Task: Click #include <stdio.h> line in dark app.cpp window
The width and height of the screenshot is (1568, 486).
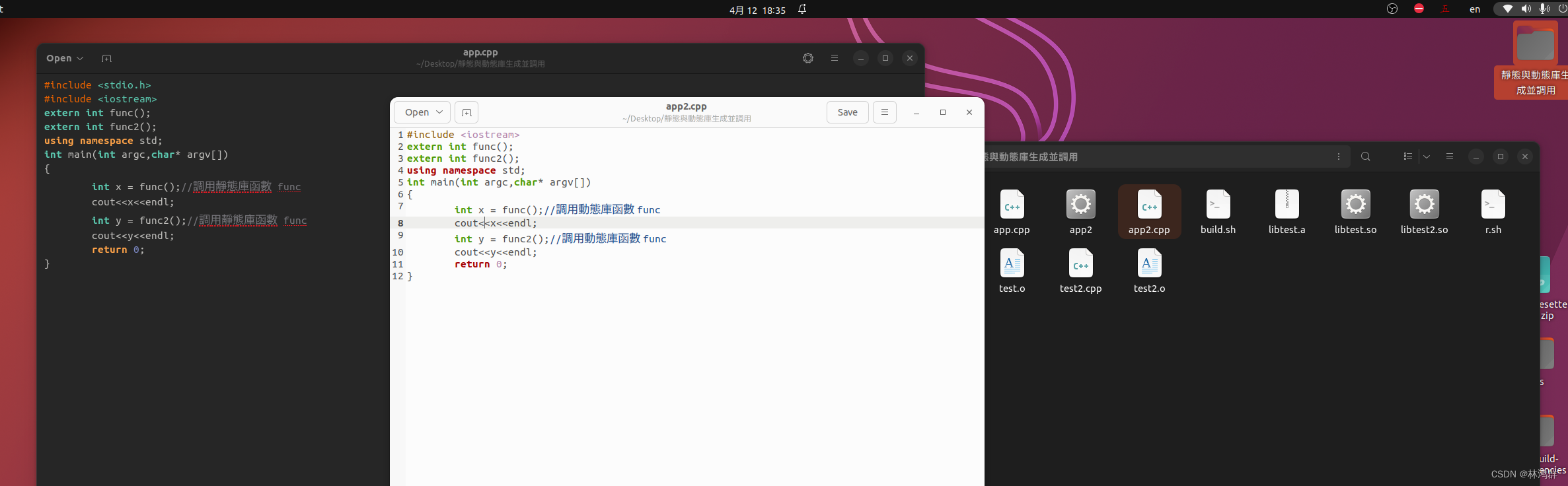Action: coord(98,85)
